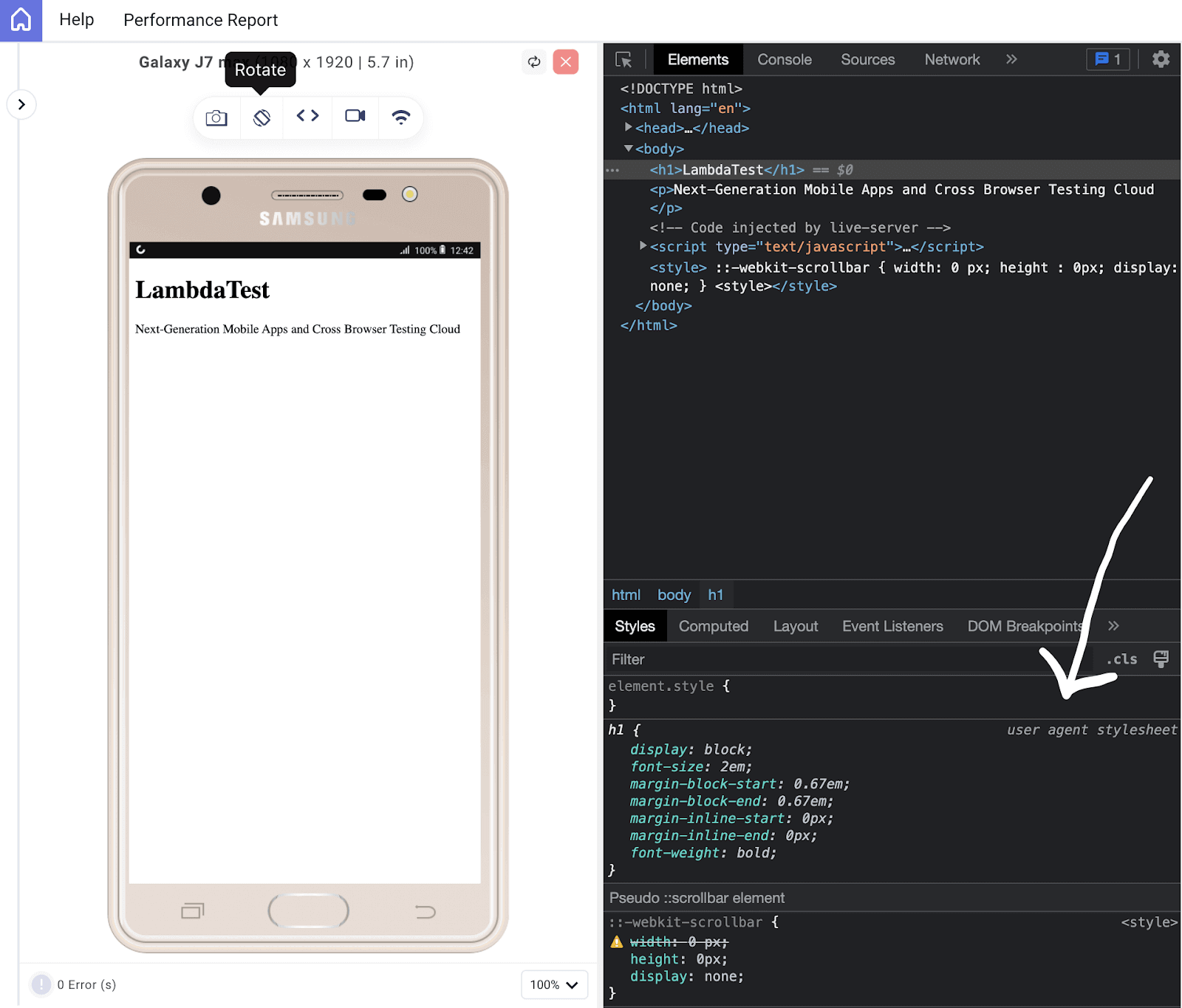This screenshot has height=1008, width=1182.
Task: Open the 100% zoom dropdown
Action: tap(554, 984)
